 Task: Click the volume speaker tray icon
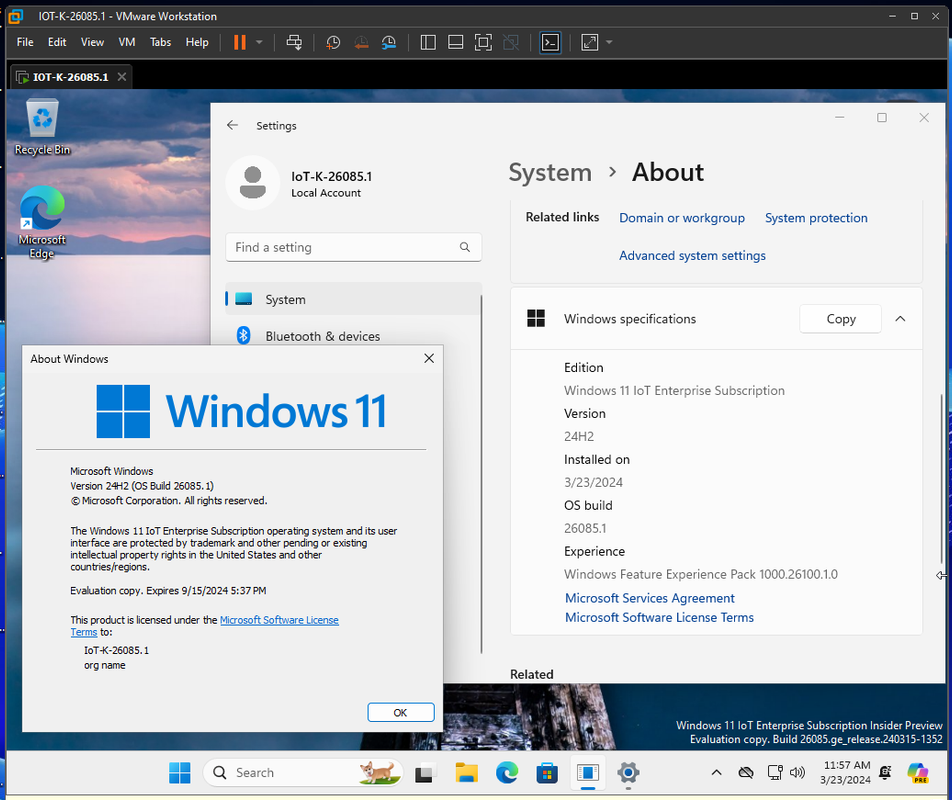click(x=797, y=773)
